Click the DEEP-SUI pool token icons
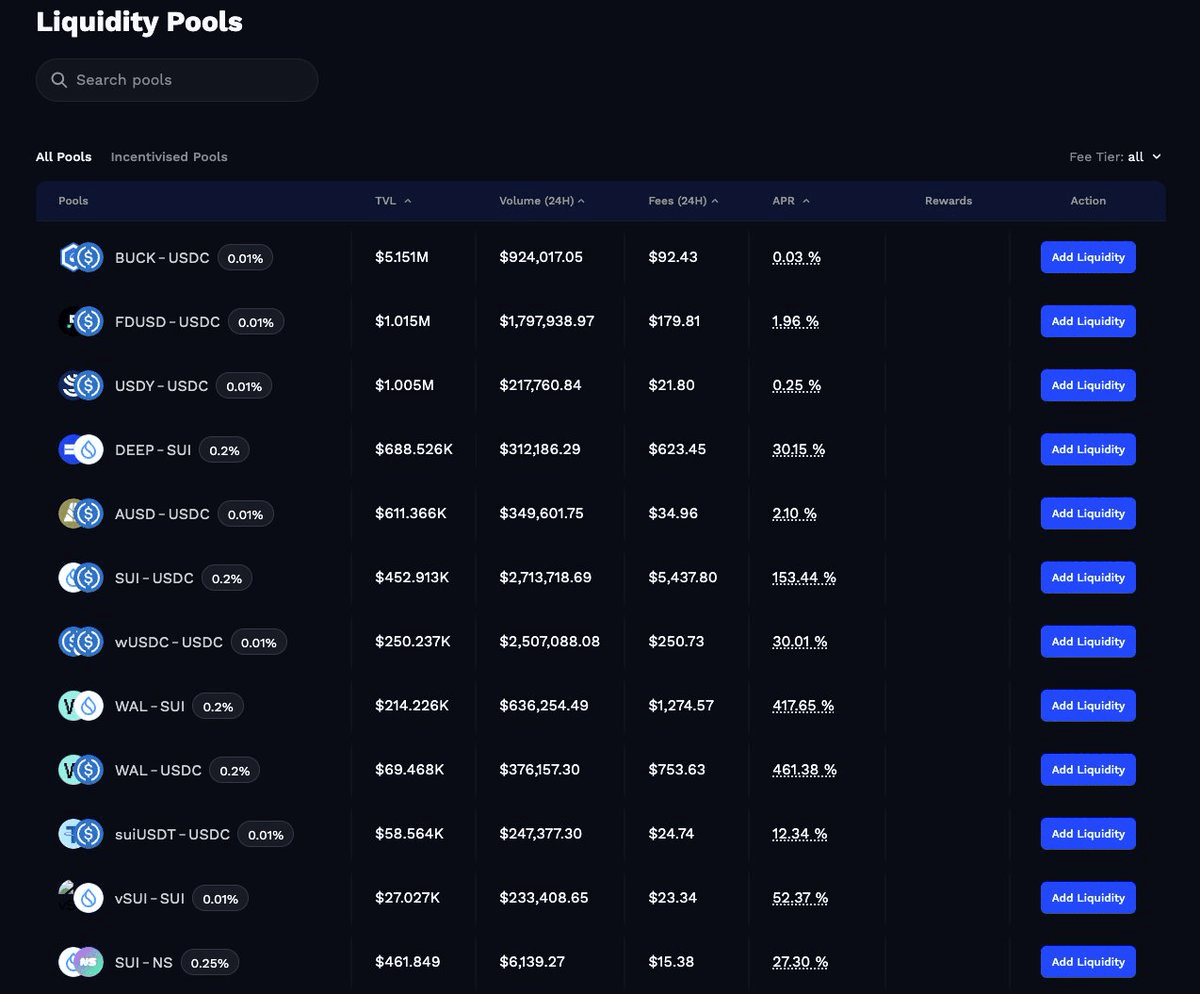The image size is (1200, 994). tap(81, 449)
